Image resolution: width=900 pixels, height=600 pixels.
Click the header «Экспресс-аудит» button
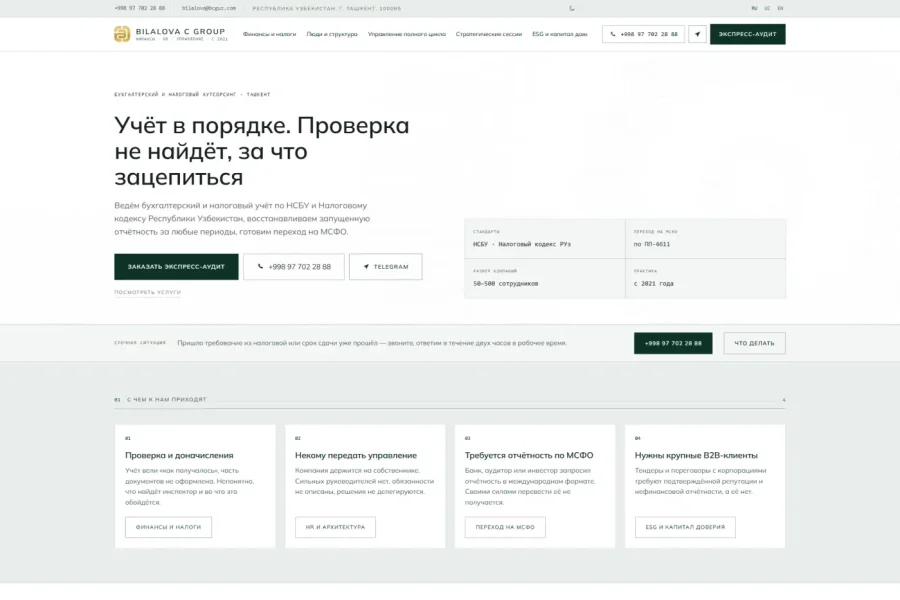point(747,34)
